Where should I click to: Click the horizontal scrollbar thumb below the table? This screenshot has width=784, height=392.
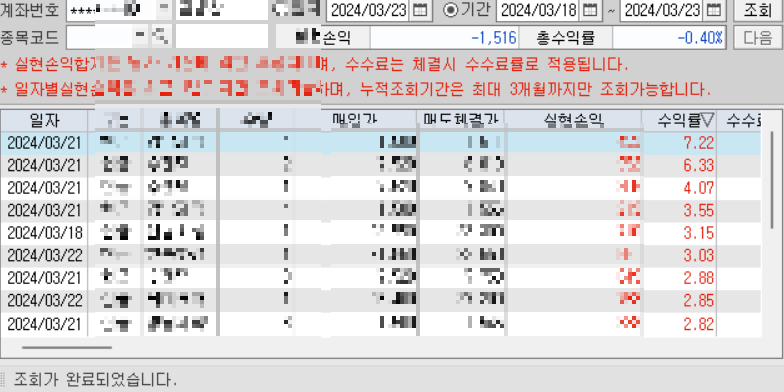coord(66,347)
